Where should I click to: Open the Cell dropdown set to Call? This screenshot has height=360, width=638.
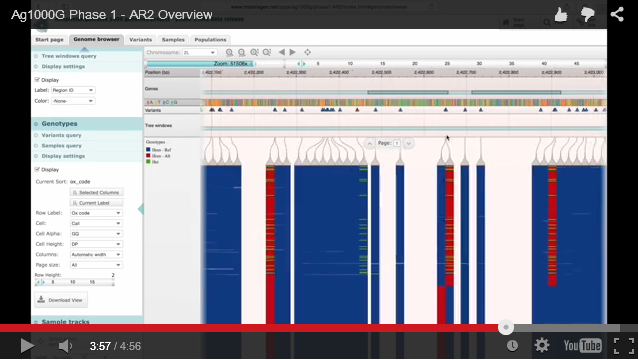(96, 223)
